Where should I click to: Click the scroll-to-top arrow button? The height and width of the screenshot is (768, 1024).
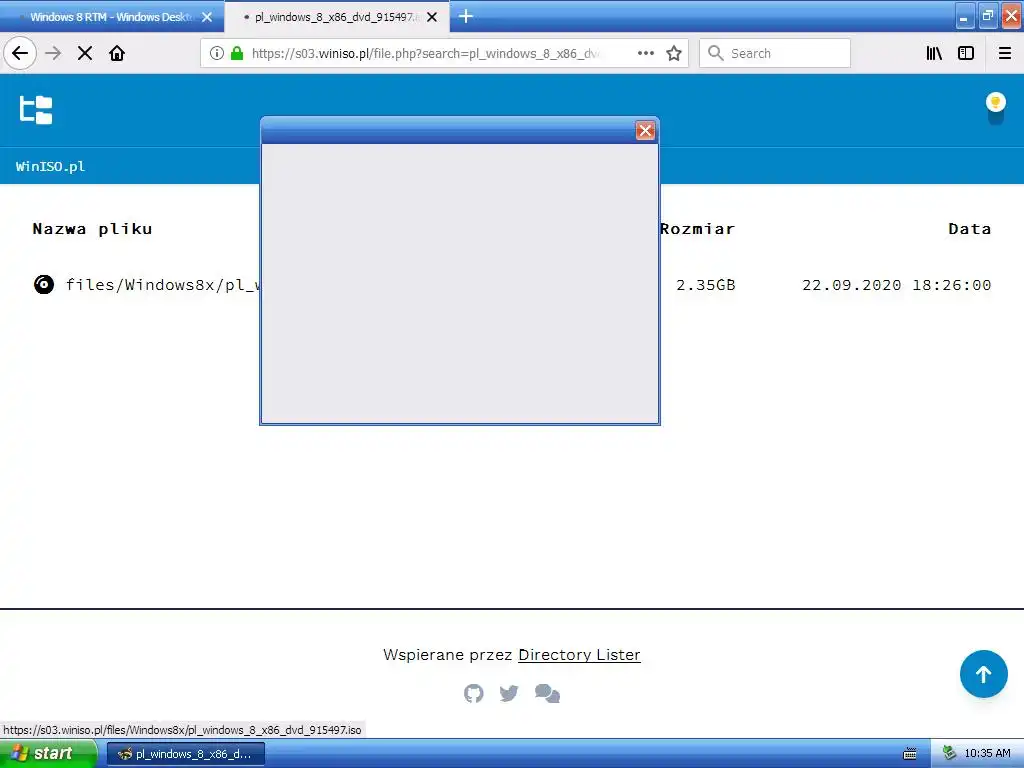click(x=984, y=674)
